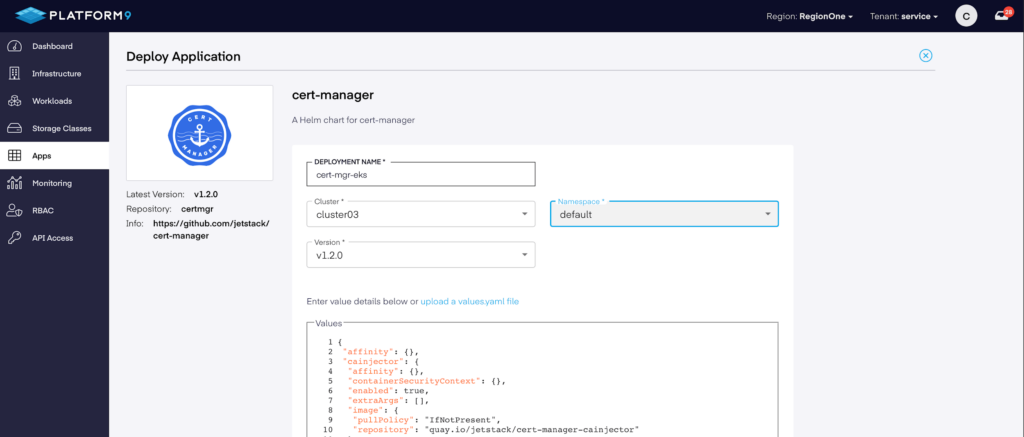Image resolution: width=1024 pixels, height=437 pixels.
Task: Click the Storage Classes drive icon
Action: pos(14,129)
